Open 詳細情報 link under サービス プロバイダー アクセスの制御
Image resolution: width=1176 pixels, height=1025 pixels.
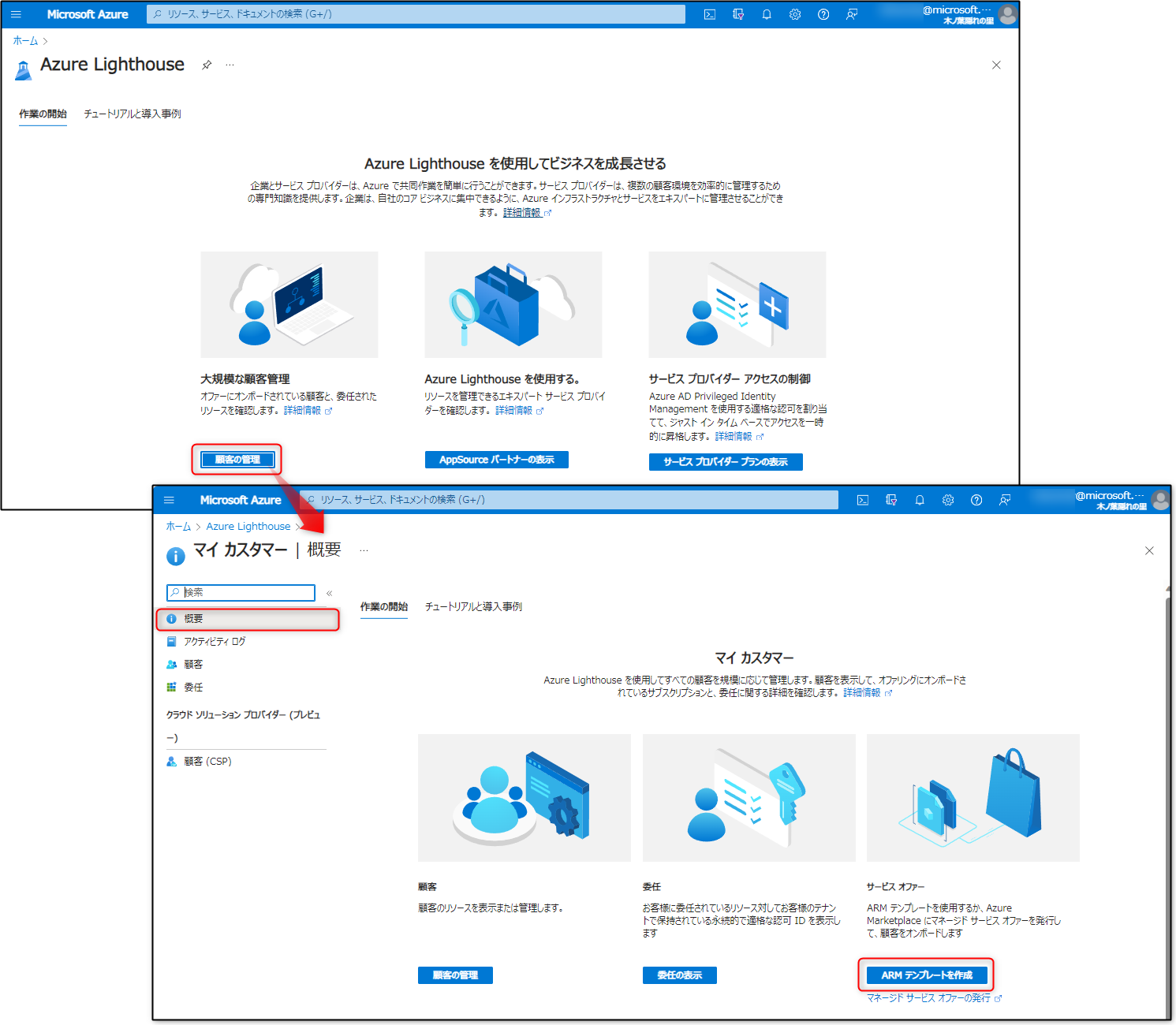[739, 437]
